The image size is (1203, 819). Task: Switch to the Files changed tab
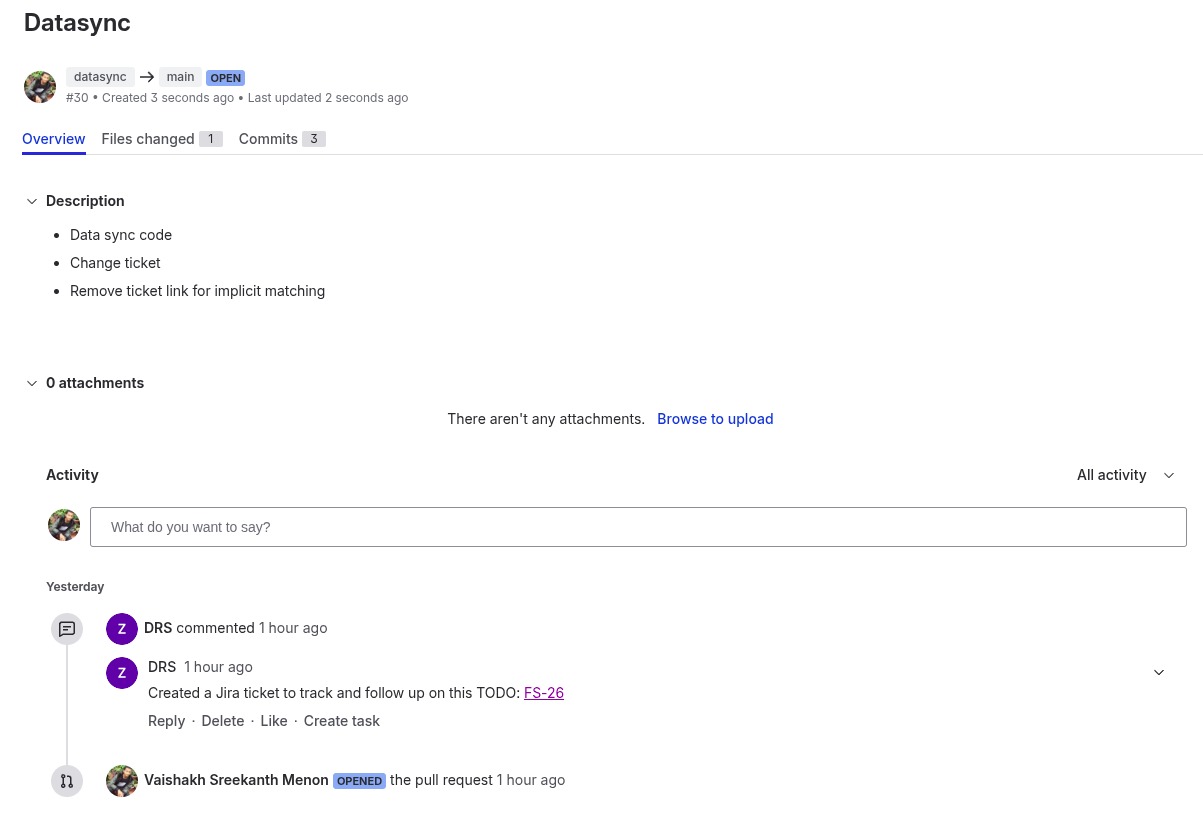click(x=161, y=139)
